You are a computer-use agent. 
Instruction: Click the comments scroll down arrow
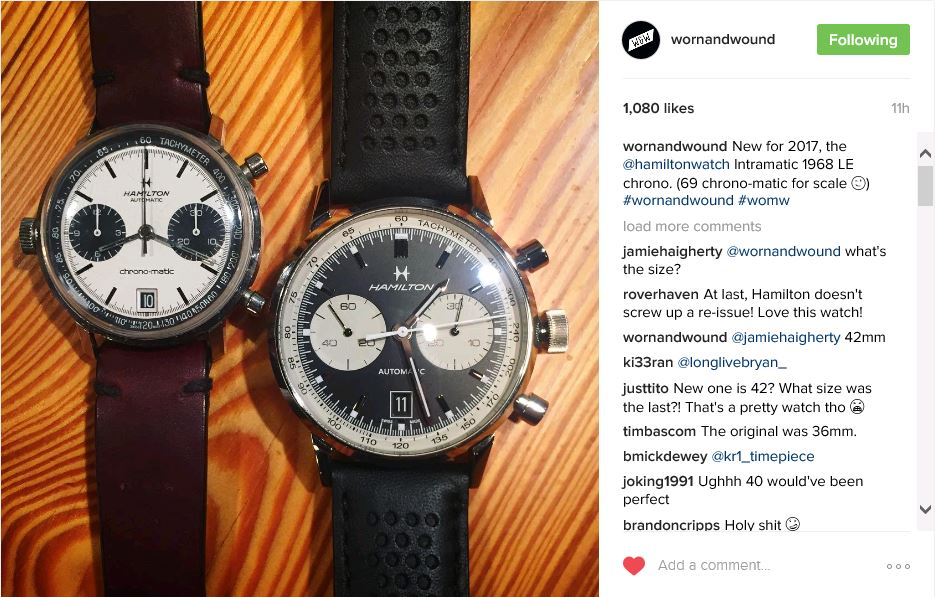coord(925,509)
